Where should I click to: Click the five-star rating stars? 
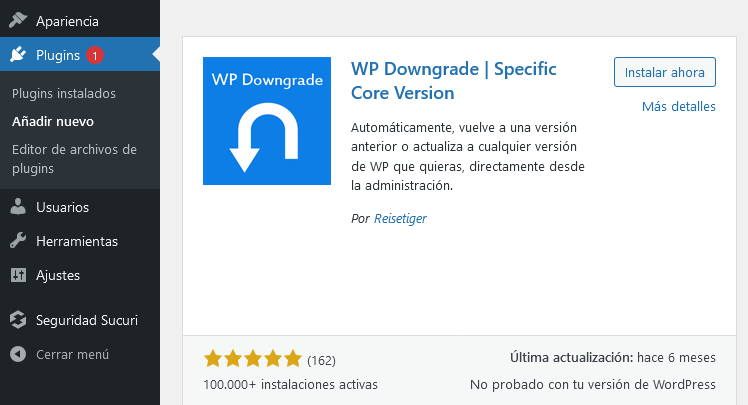[252, 359]
